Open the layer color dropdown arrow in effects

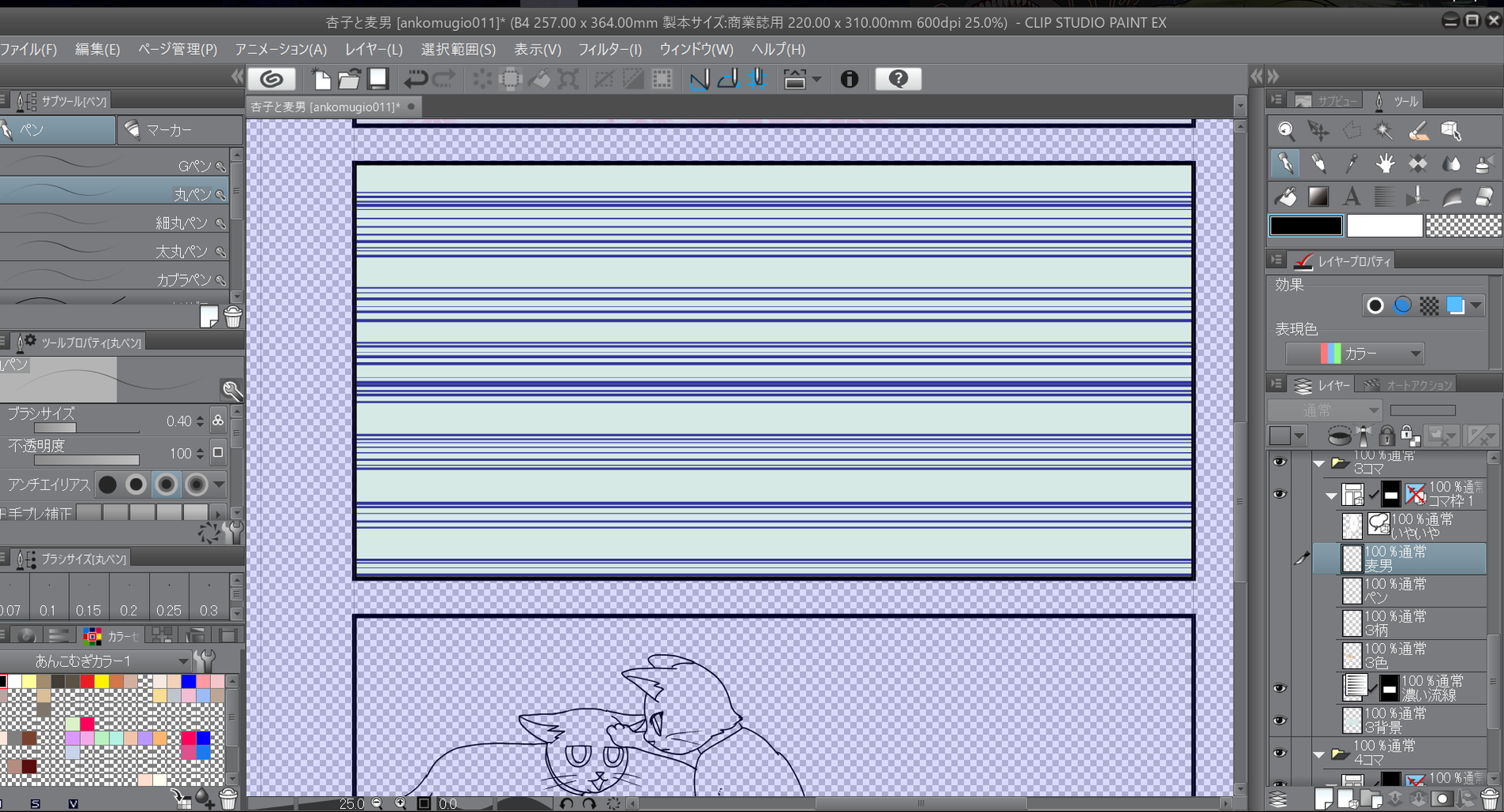pyautogui.click(x=1475, y=305)
